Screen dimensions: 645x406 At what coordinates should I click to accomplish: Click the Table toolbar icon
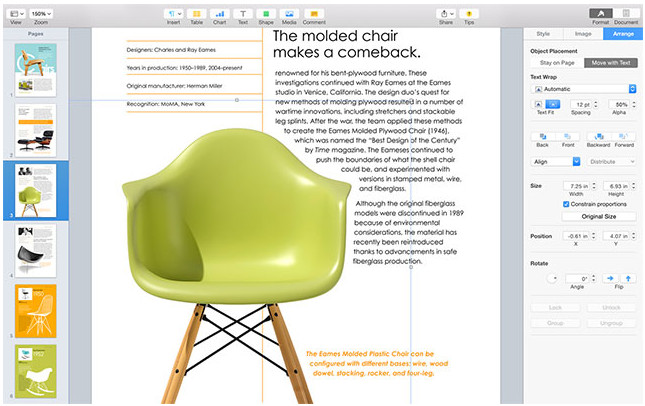pyautogui.click(x=197, y=14)
